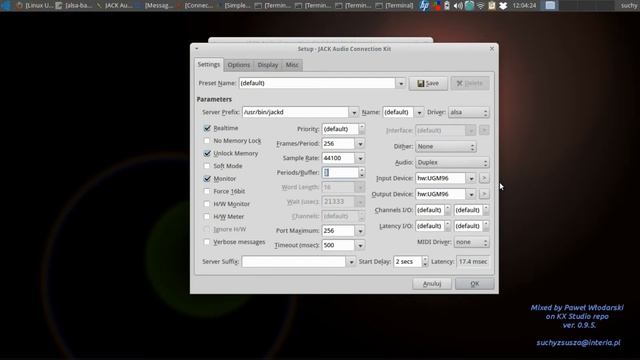Open the volume speaker tray icon
Viewport: 640px width, 360px height.
tap(458, 6)
